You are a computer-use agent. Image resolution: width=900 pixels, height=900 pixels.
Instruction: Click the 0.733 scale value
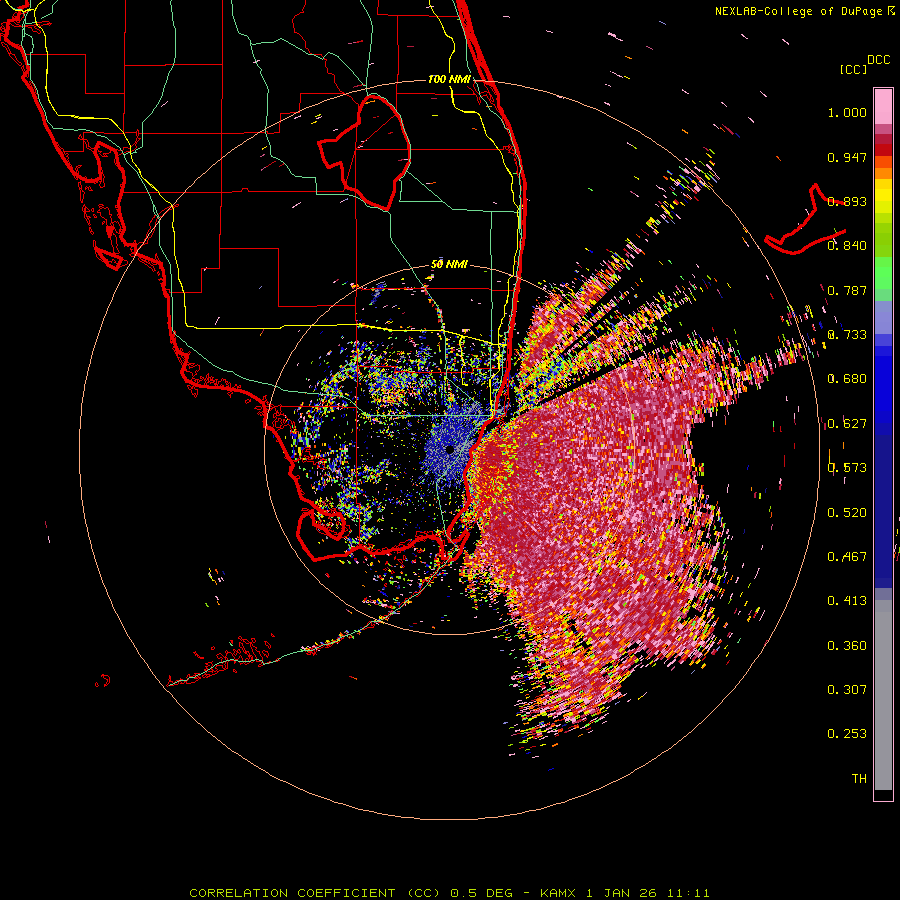(x=847, y=335)
